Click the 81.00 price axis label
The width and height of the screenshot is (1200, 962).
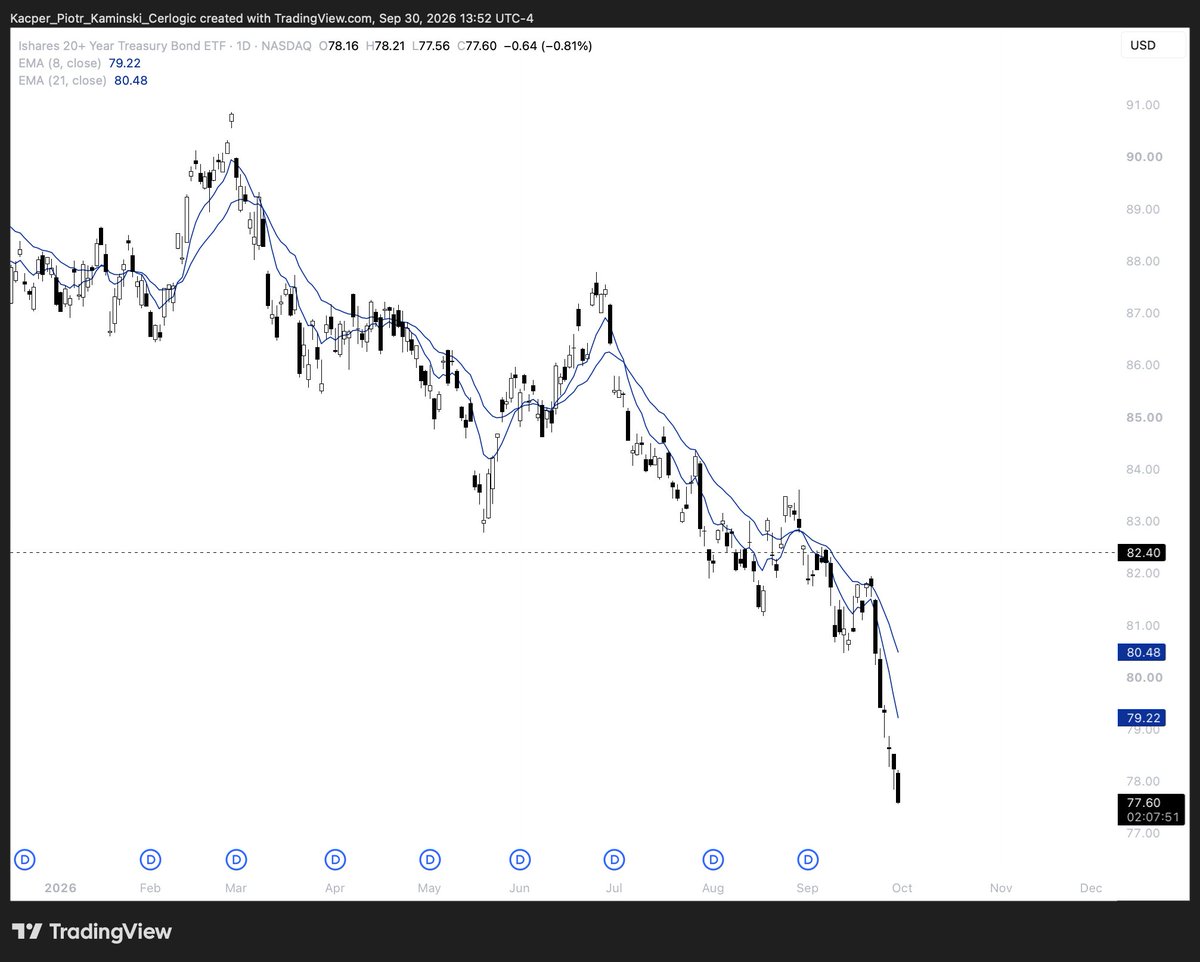pos(1143,625)
